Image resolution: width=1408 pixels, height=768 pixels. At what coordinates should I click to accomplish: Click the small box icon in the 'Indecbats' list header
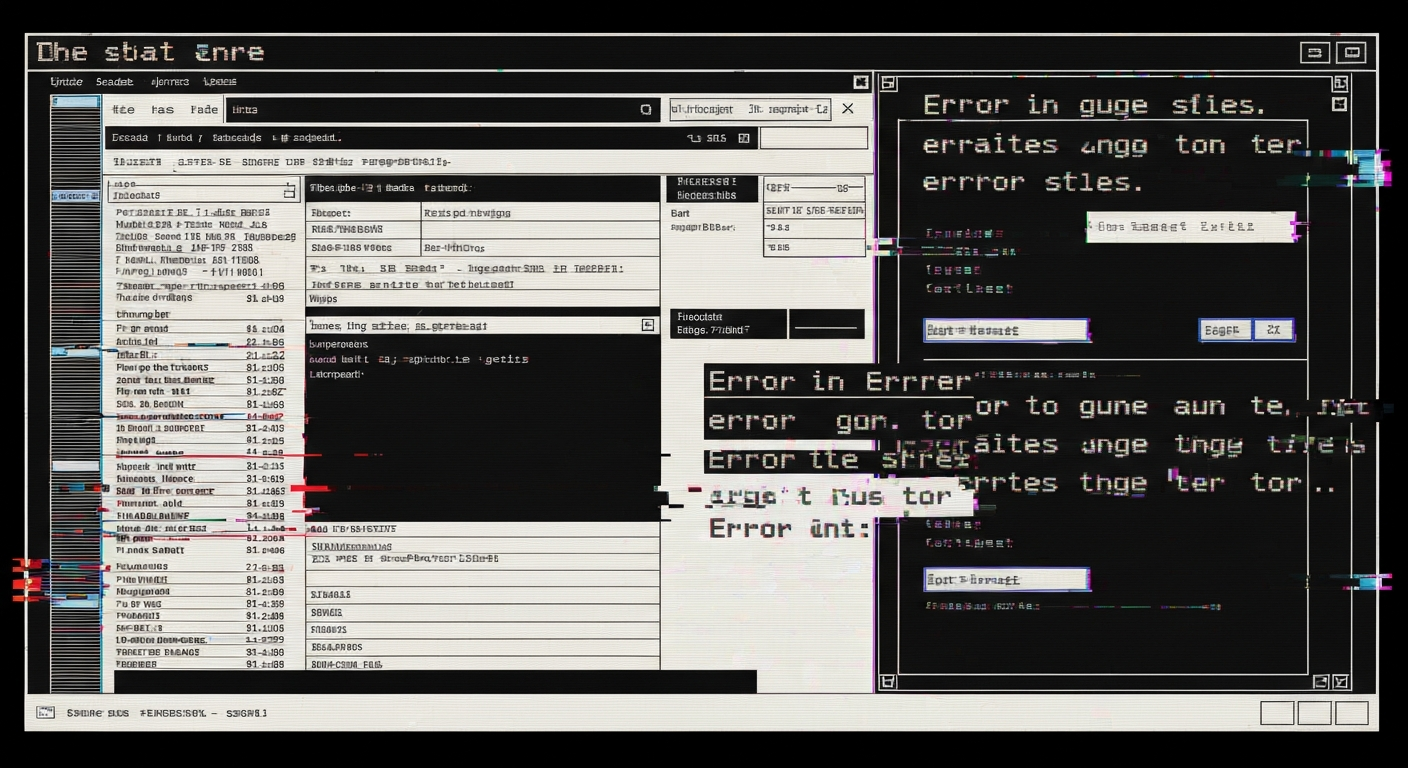290,190
